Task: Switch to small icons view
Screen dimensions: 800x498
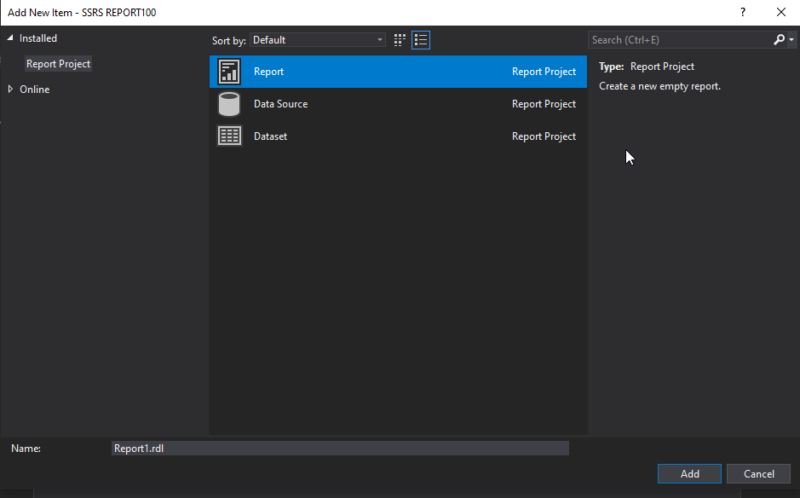Action: point(400,40)
